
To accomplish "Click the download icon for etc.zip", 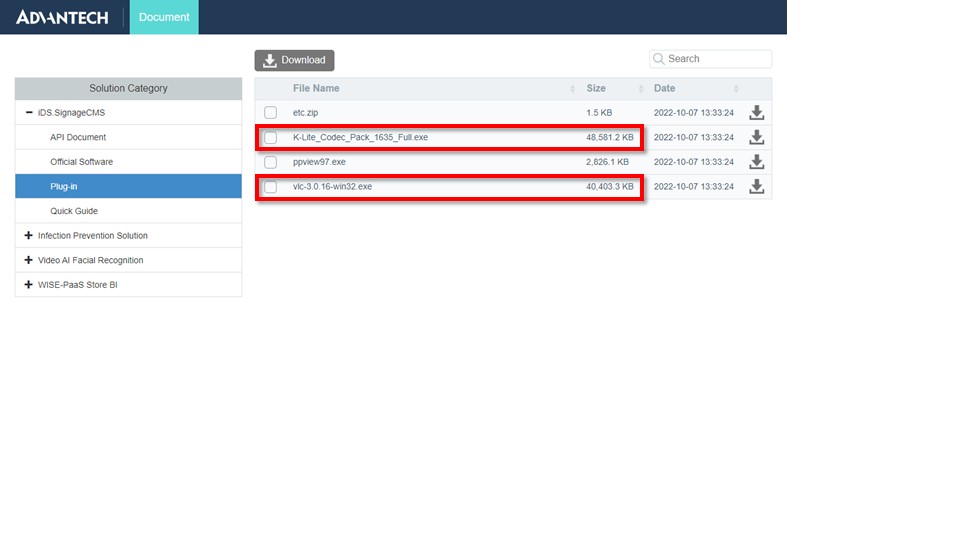I will (757, 113).
